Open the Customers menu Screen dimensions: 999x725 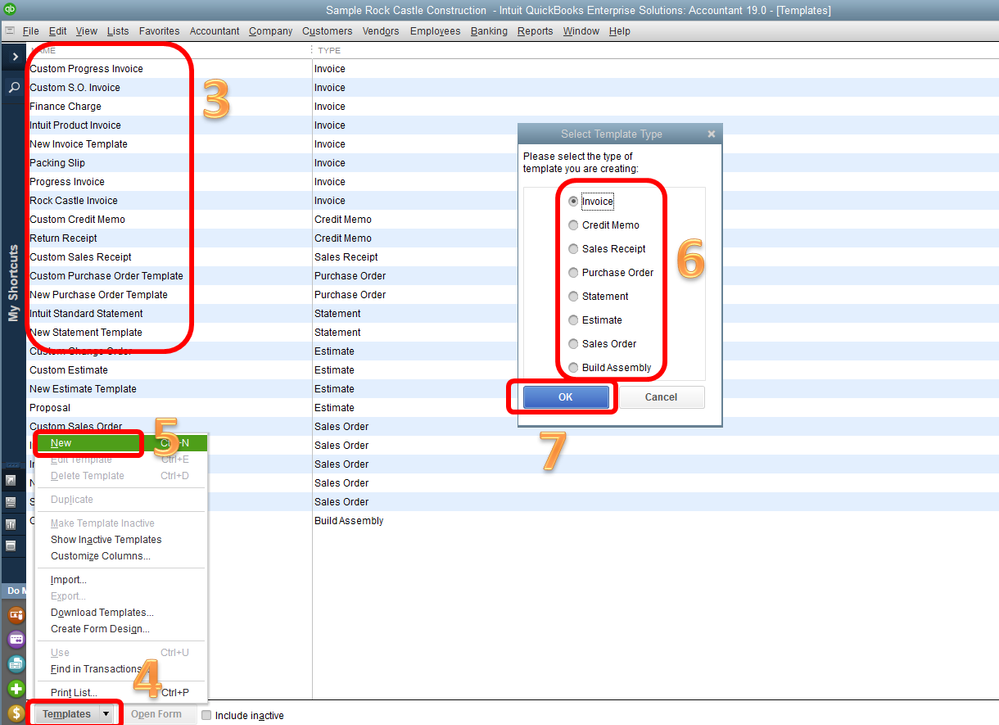[327, 31]
